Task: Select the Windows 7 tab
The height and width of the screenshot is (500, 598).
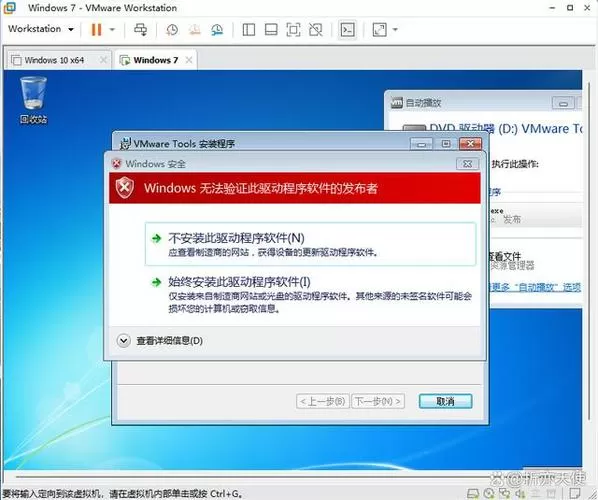Action: (155, 60)
